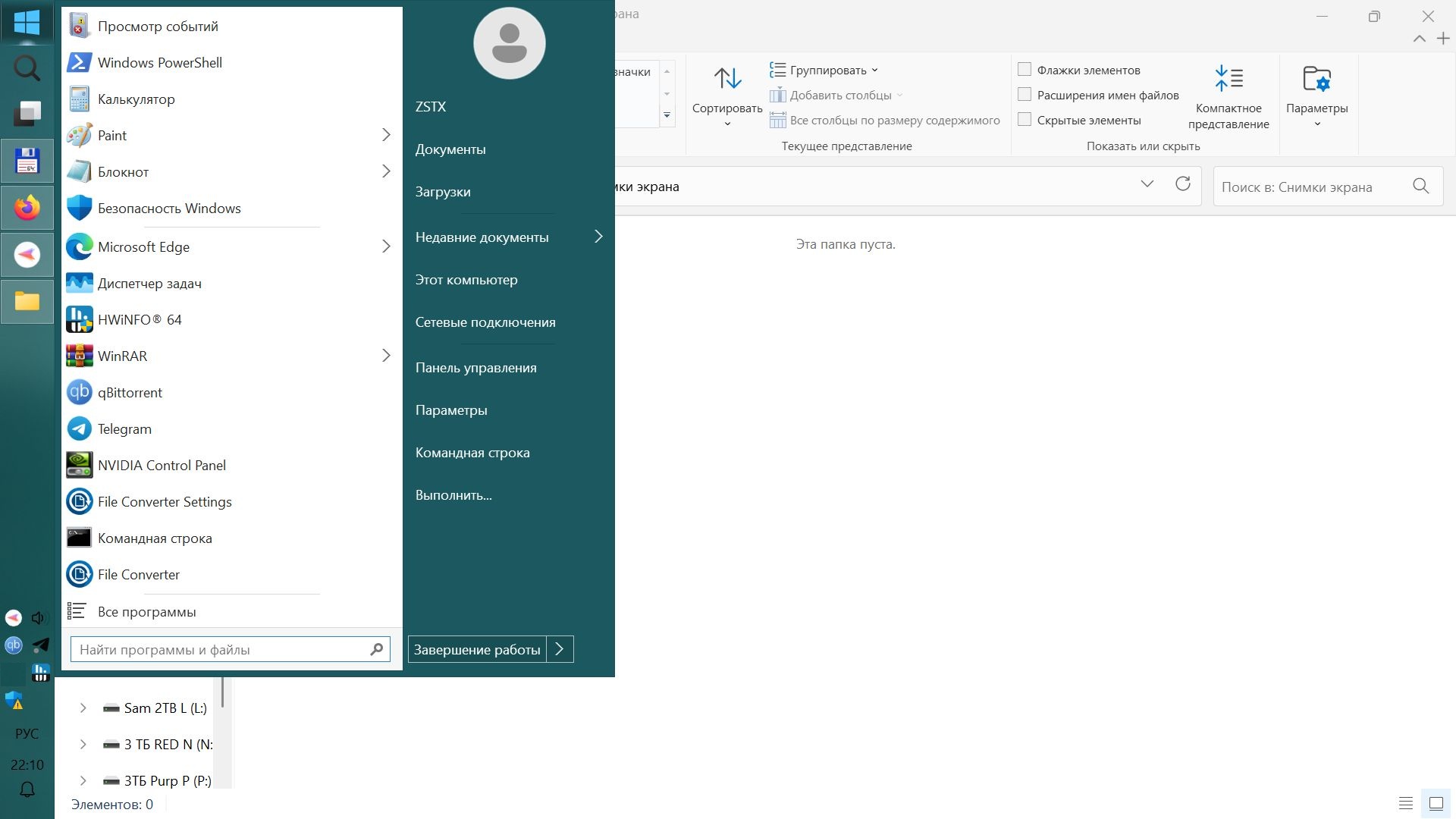Enable the item check boxes option
1456x819 pixels.
click(x=1025, y=70)
